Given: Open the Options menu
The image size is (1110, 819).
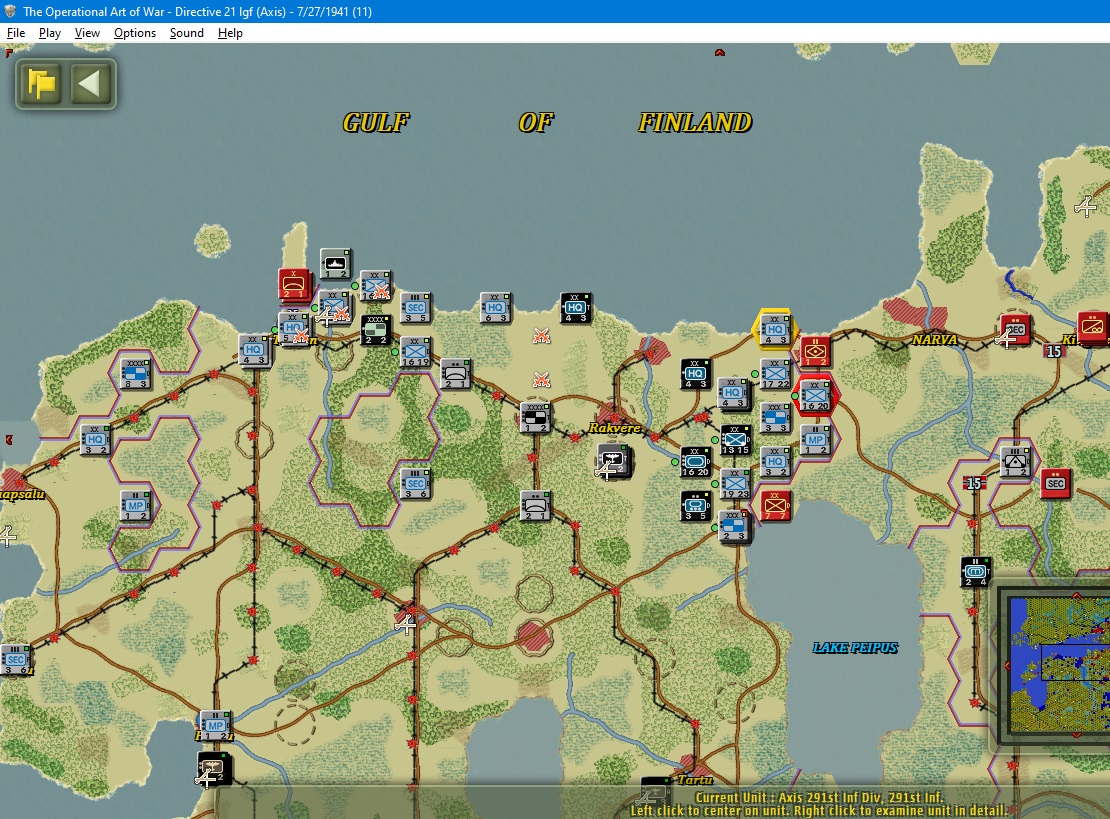Looking at the screenshot, I should [x=135, y=33].
